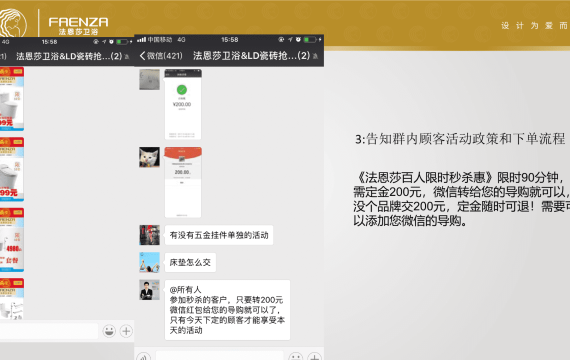Click the slogan 设计为爱而 in header
The height and width of the screenshot is (360, 570).
click(x=535, y=25)
